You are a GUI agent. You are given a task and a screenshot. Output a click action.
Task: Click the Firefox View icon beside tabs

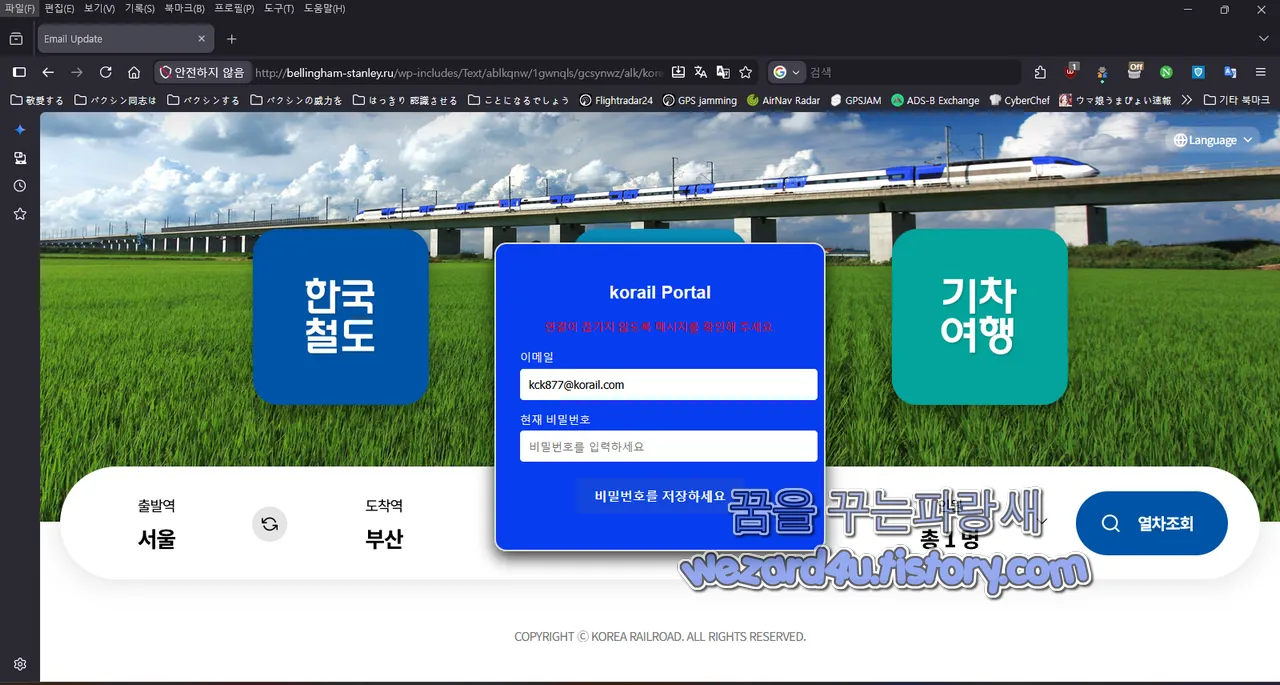point(16,39)
